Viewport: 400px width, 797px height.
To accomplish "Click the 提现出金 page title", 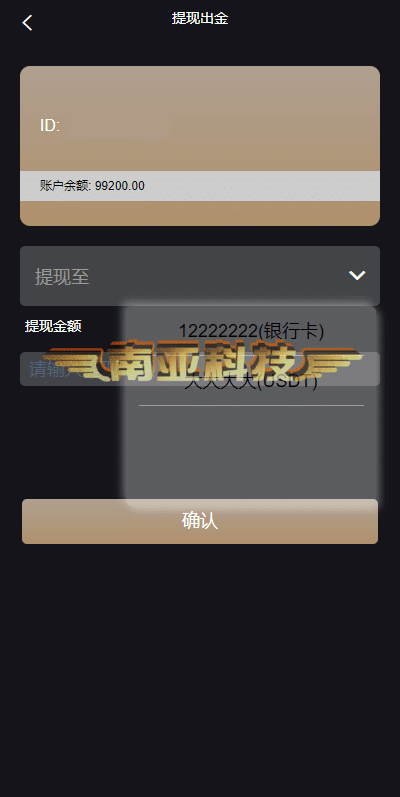I will click(x=200, y=19).
